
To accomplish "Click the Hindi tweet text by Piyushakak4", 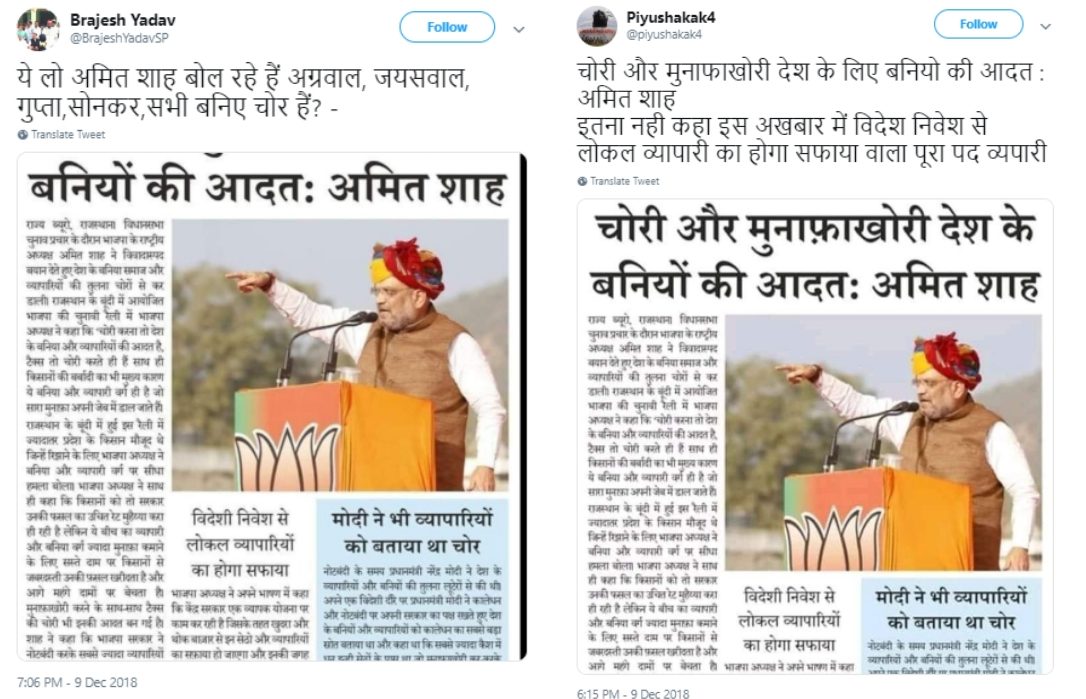I will (x=811, y=112).
